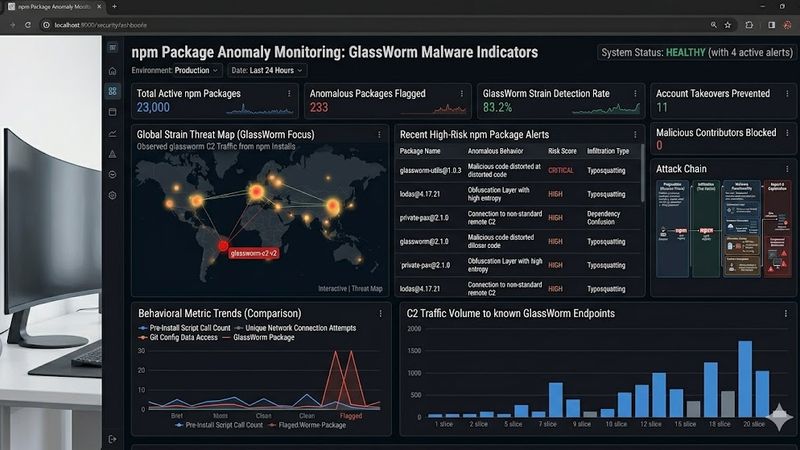Open kebab menu on Account Takeovers Prevented
The image size is (800, 450).
(x=787, y=94)
